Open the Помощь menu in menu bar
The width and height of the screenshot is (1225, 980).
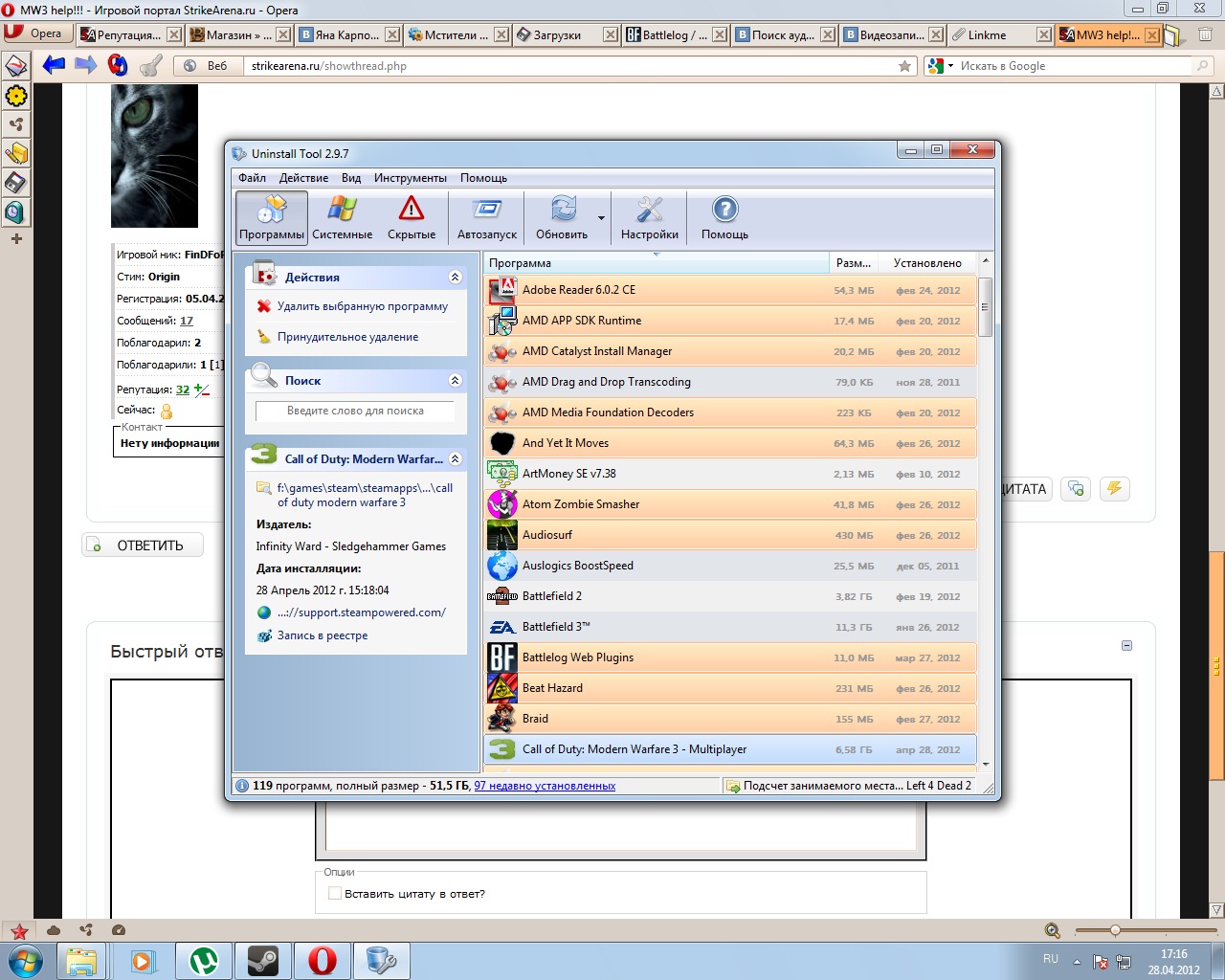483,178
